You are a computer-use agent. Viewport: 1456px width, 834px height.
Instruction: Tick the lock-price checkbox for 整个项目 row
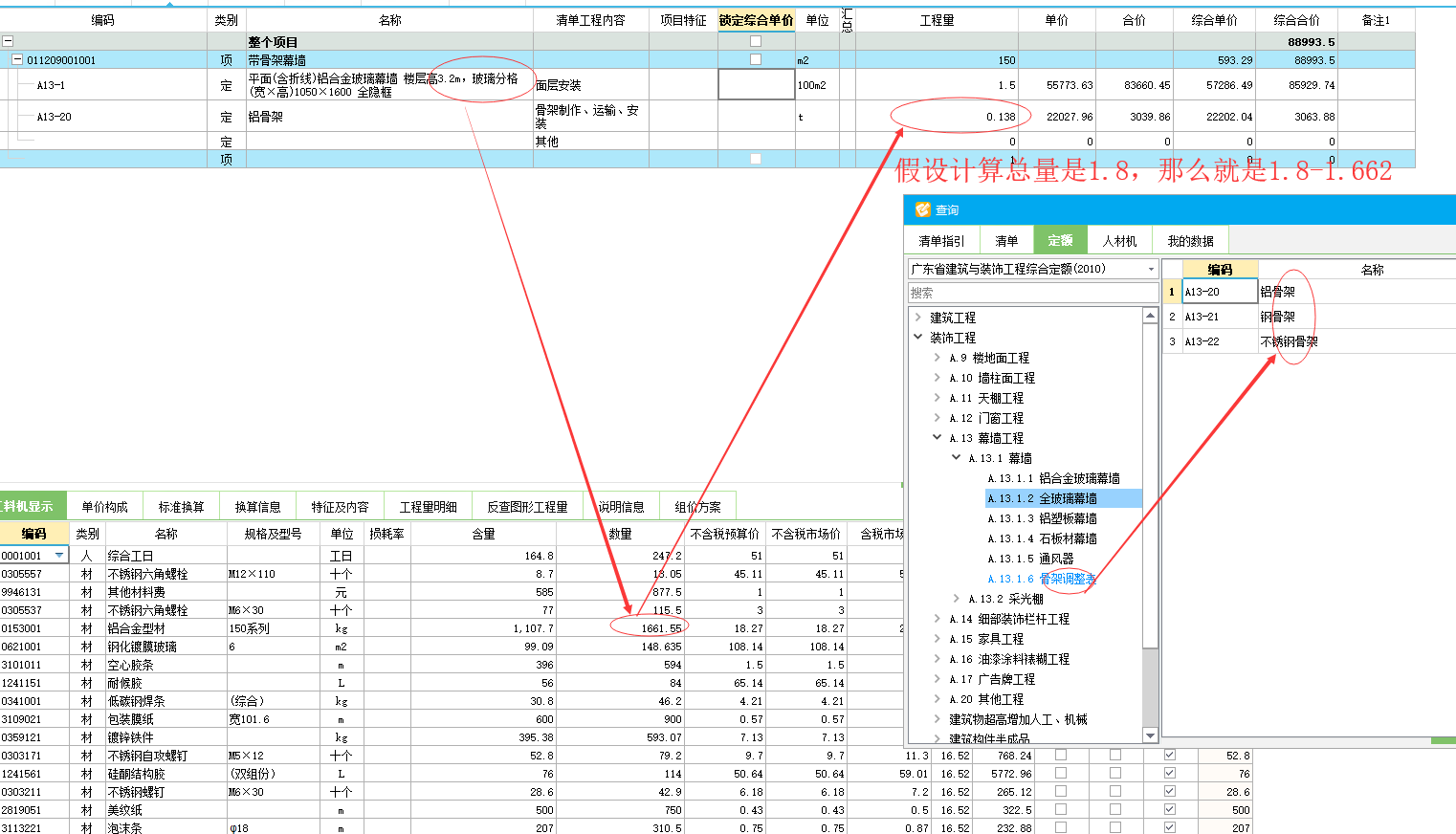[756, 41]
